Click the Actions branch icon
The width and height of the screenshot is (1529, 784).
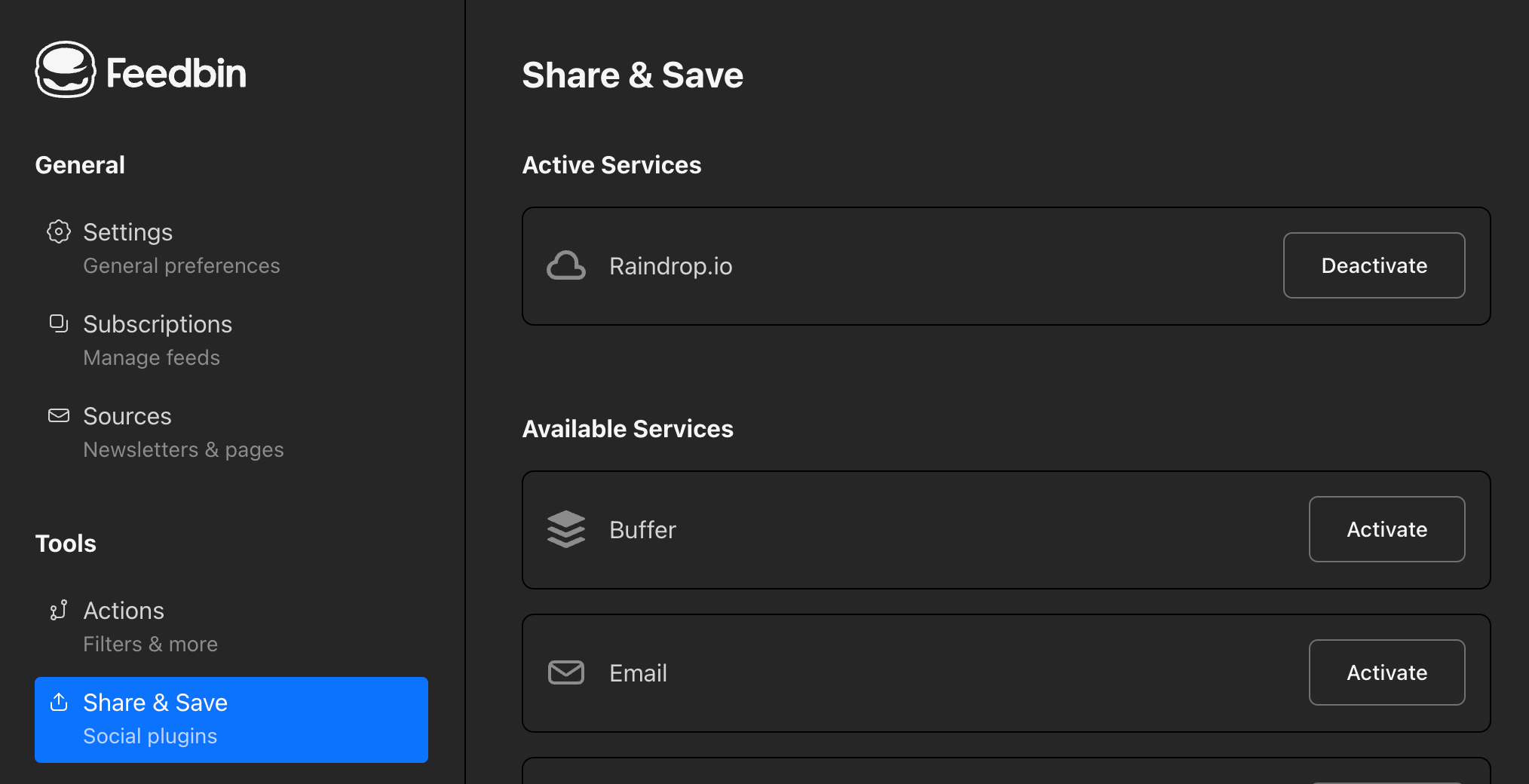(59, 610)
